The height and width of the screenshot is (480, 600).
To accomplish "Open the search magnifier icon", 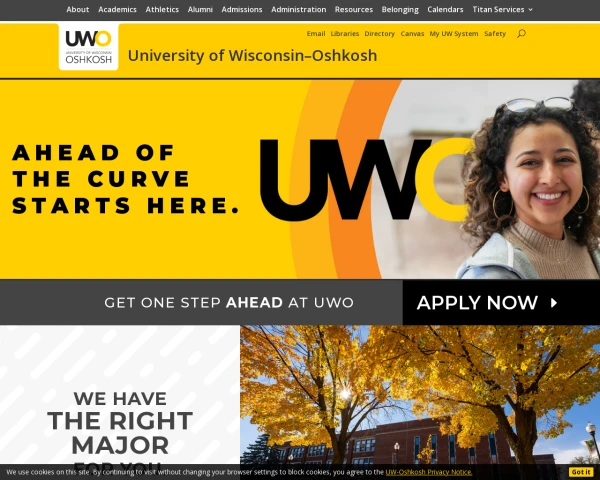I will tap(521, 34).
